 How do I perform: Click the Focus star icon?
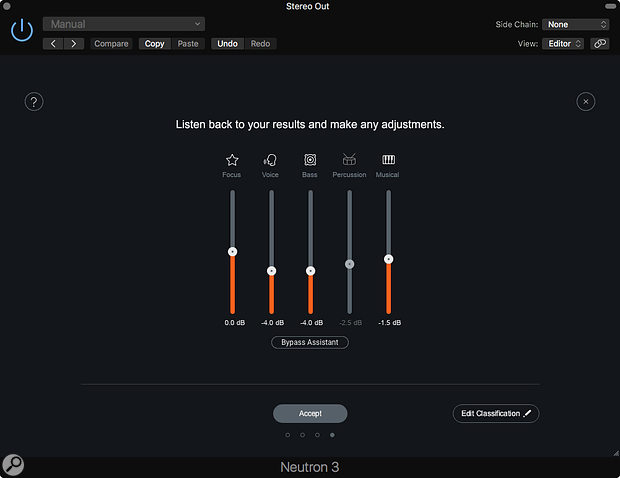pos(232,160)
